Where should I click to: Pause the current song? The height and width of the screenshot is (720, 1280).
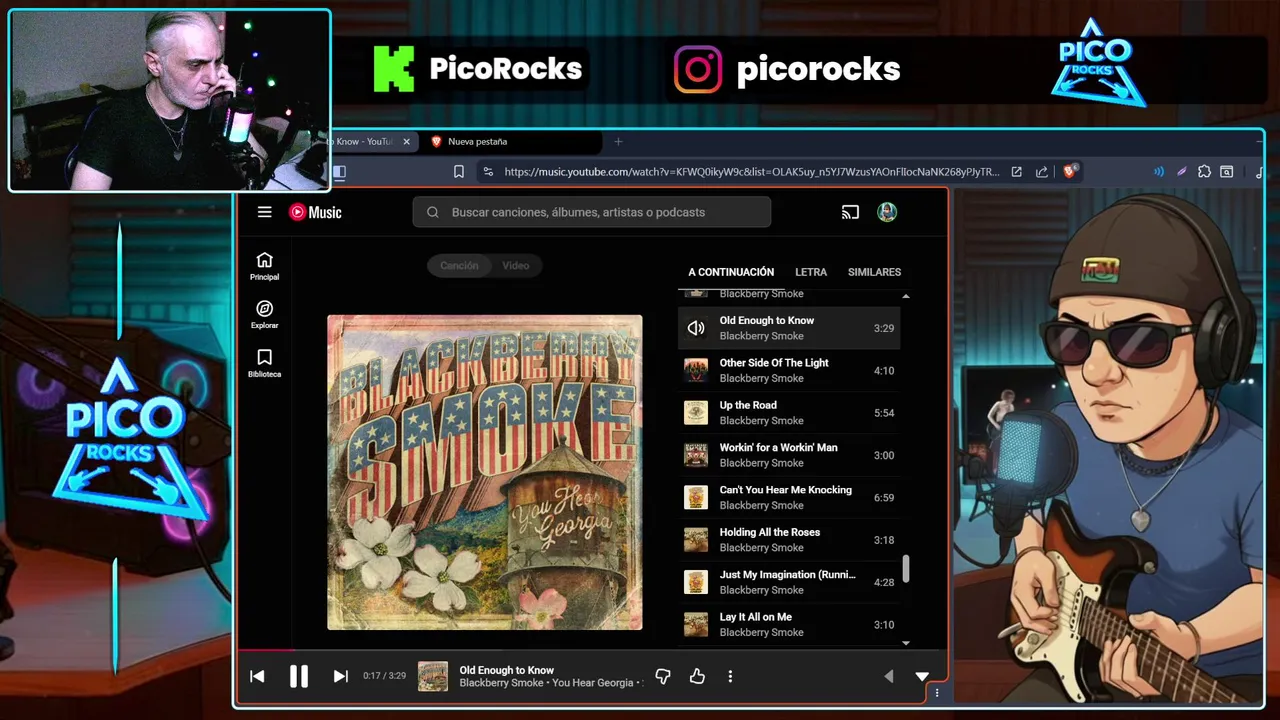click(299, 677)
